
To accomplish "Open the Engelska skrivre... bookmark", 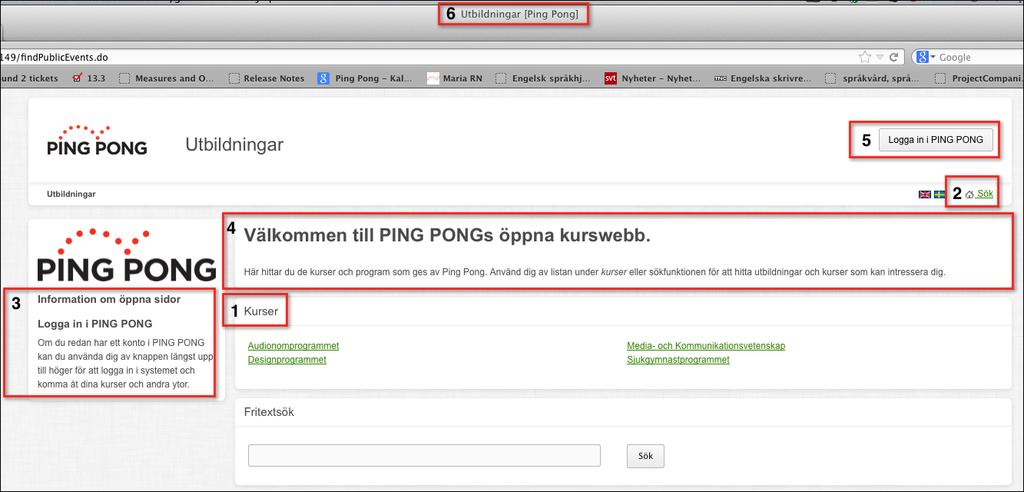I will tap(763, 78).
